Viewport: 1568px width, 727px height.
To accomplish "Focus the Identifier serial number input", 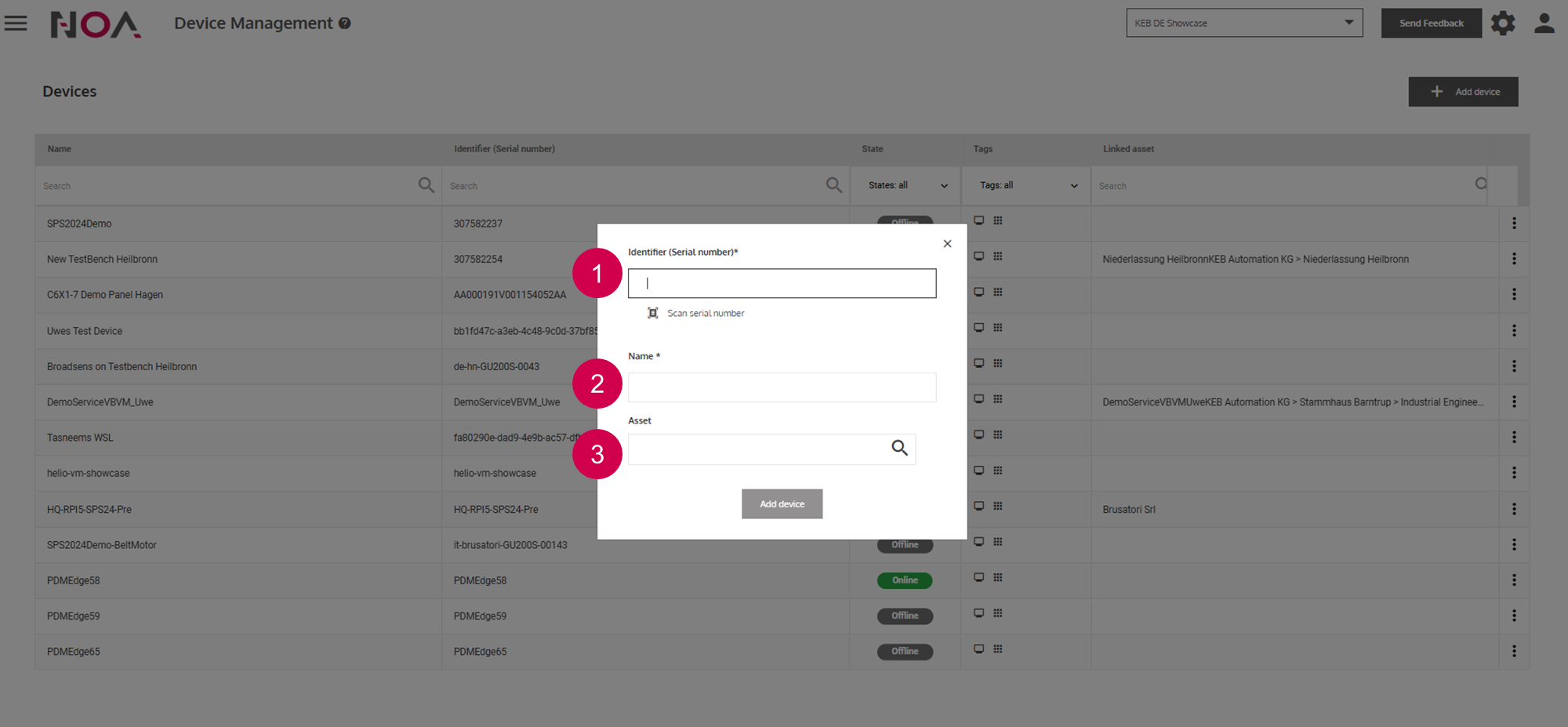I will coord(782,283).
